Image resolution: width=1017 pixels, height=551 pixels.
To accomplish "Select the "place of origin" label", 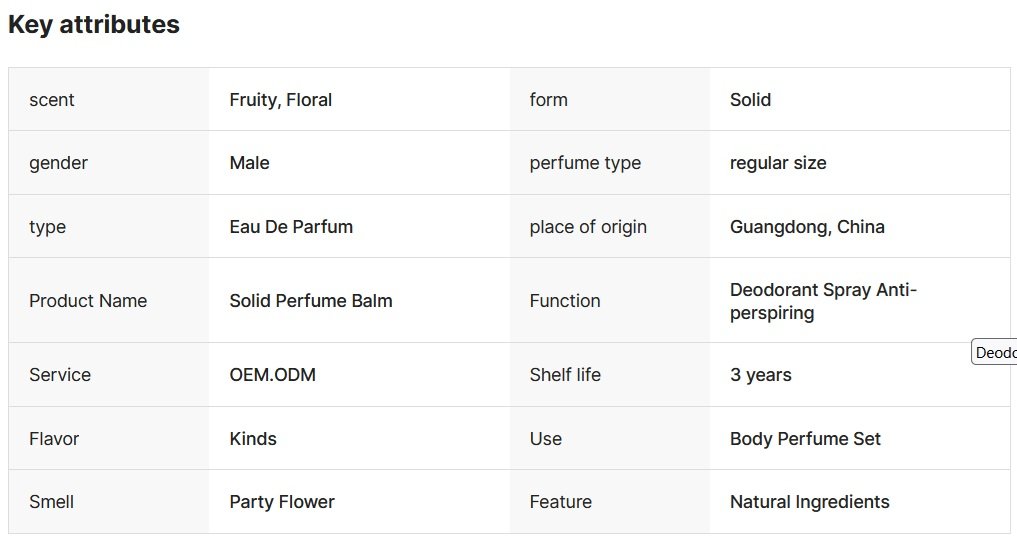I will pos(588,227).
